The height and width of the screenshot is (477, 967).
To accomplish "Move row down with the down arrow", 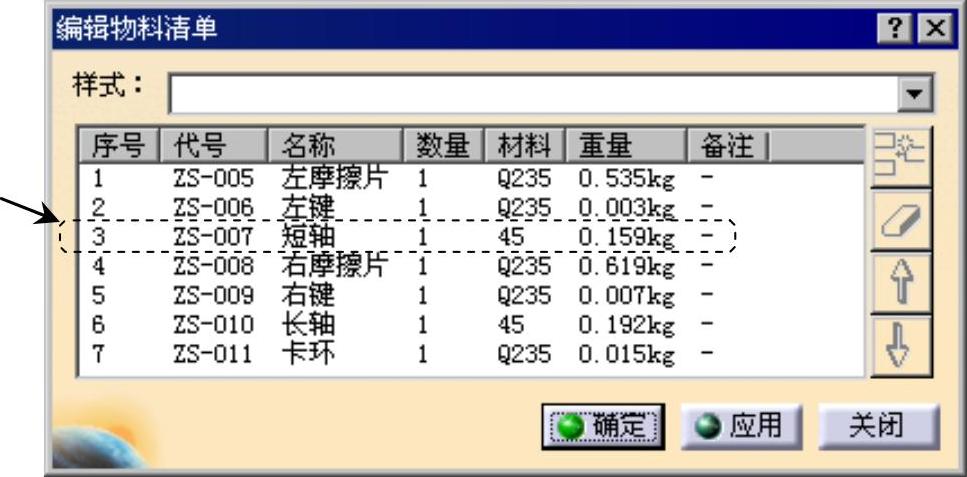I will click(x=901, y=347).
